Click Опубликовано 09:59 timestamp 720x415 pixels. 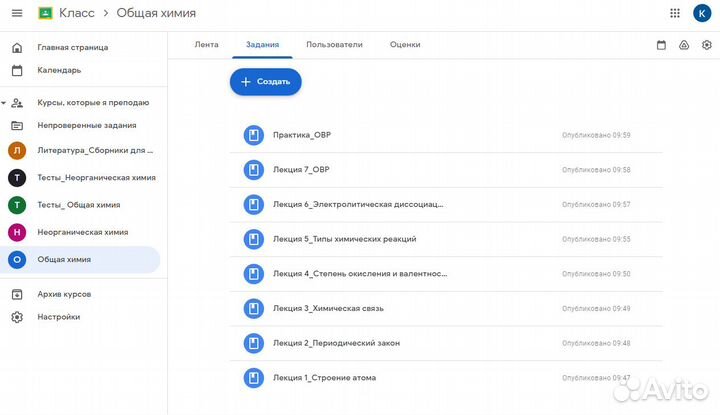596,135
